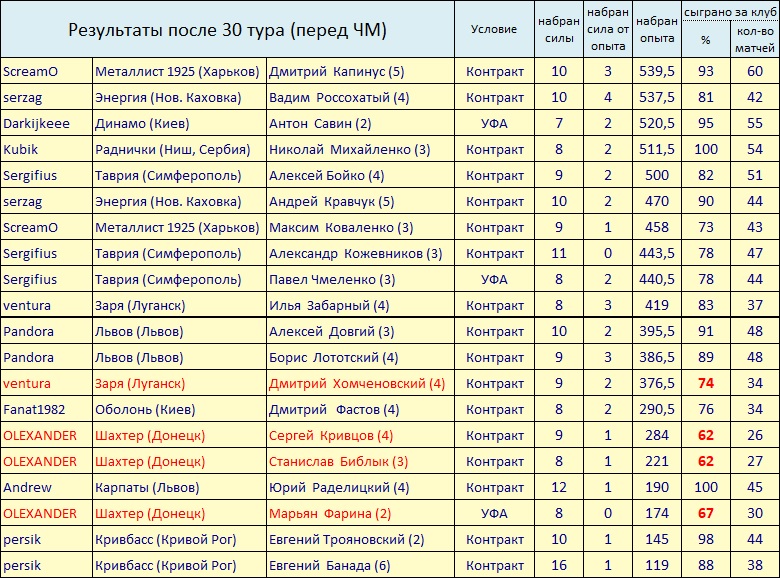Click experience value '376,5'
The height and width of the screenshot is (578, 780).
coord(657,384)
